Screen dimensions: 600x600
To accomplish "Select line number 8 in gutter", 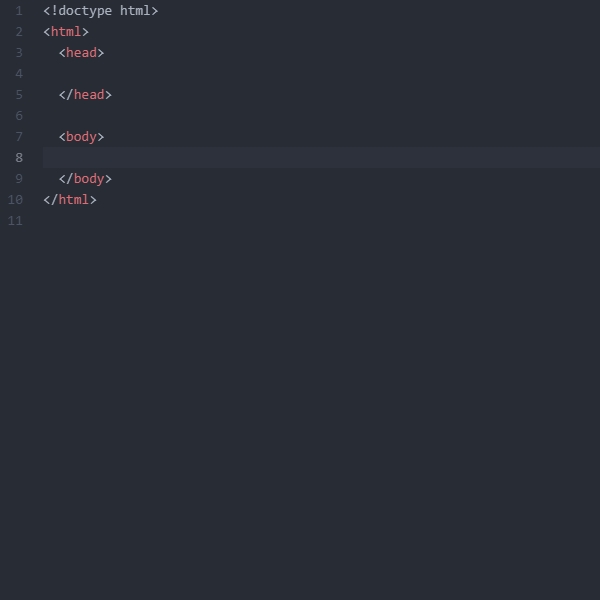I will tap(19, 158).
